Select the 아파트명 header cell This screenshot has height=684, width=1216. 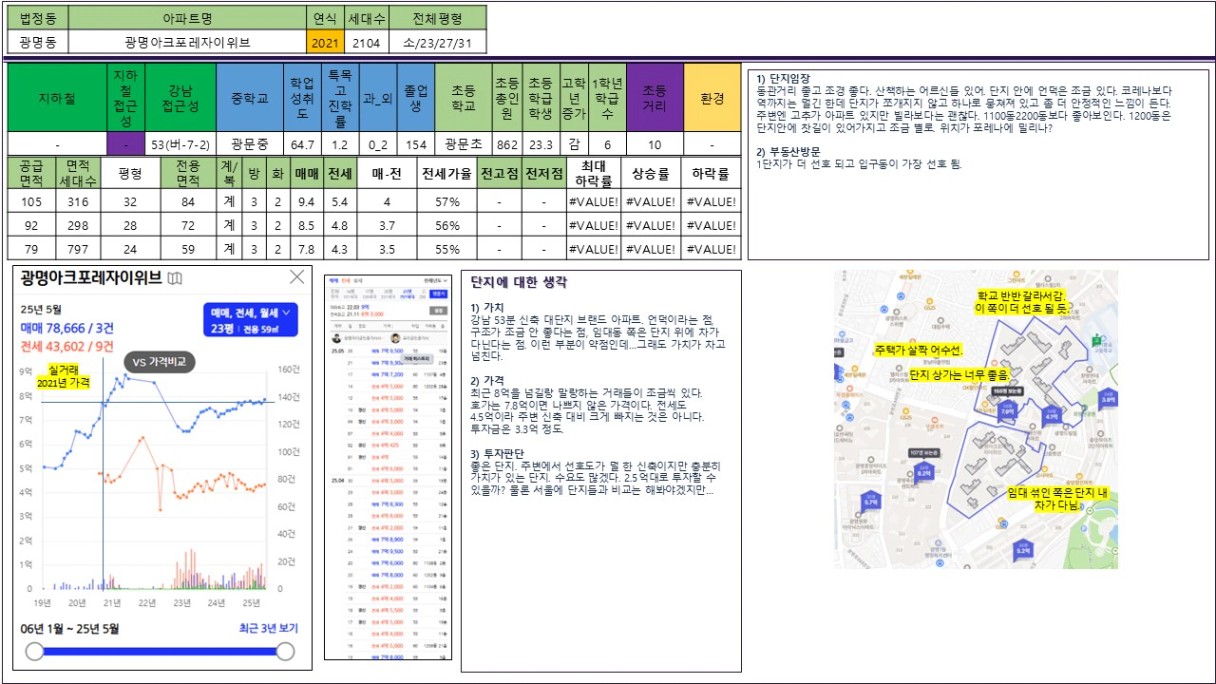point(187,18)
